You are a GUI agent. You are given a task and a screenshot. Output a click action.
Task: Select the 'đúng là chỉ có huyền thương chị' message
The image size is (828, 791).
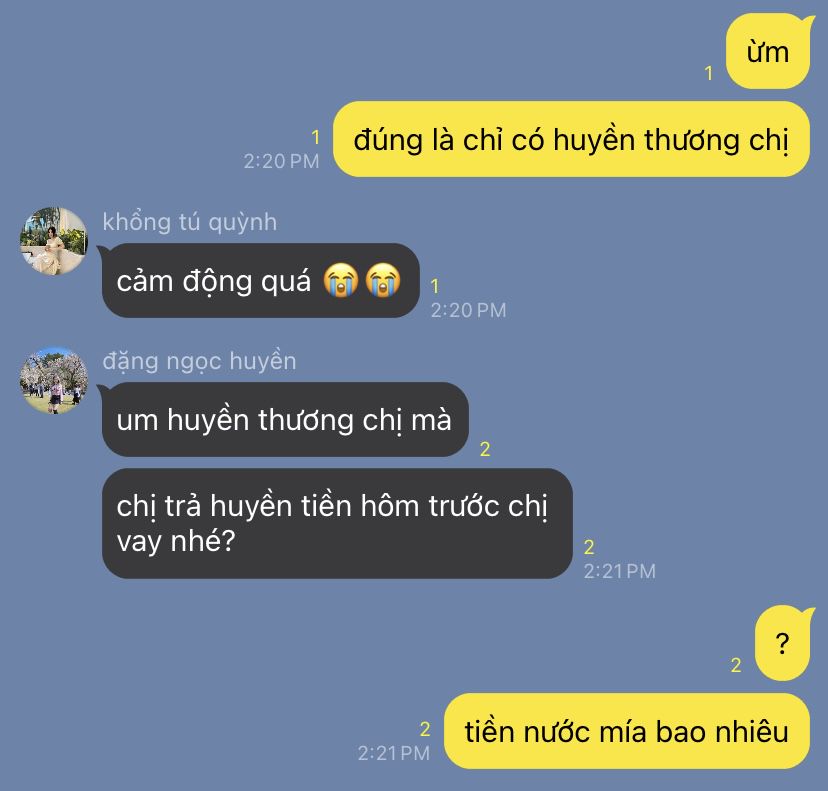point(571,139)
